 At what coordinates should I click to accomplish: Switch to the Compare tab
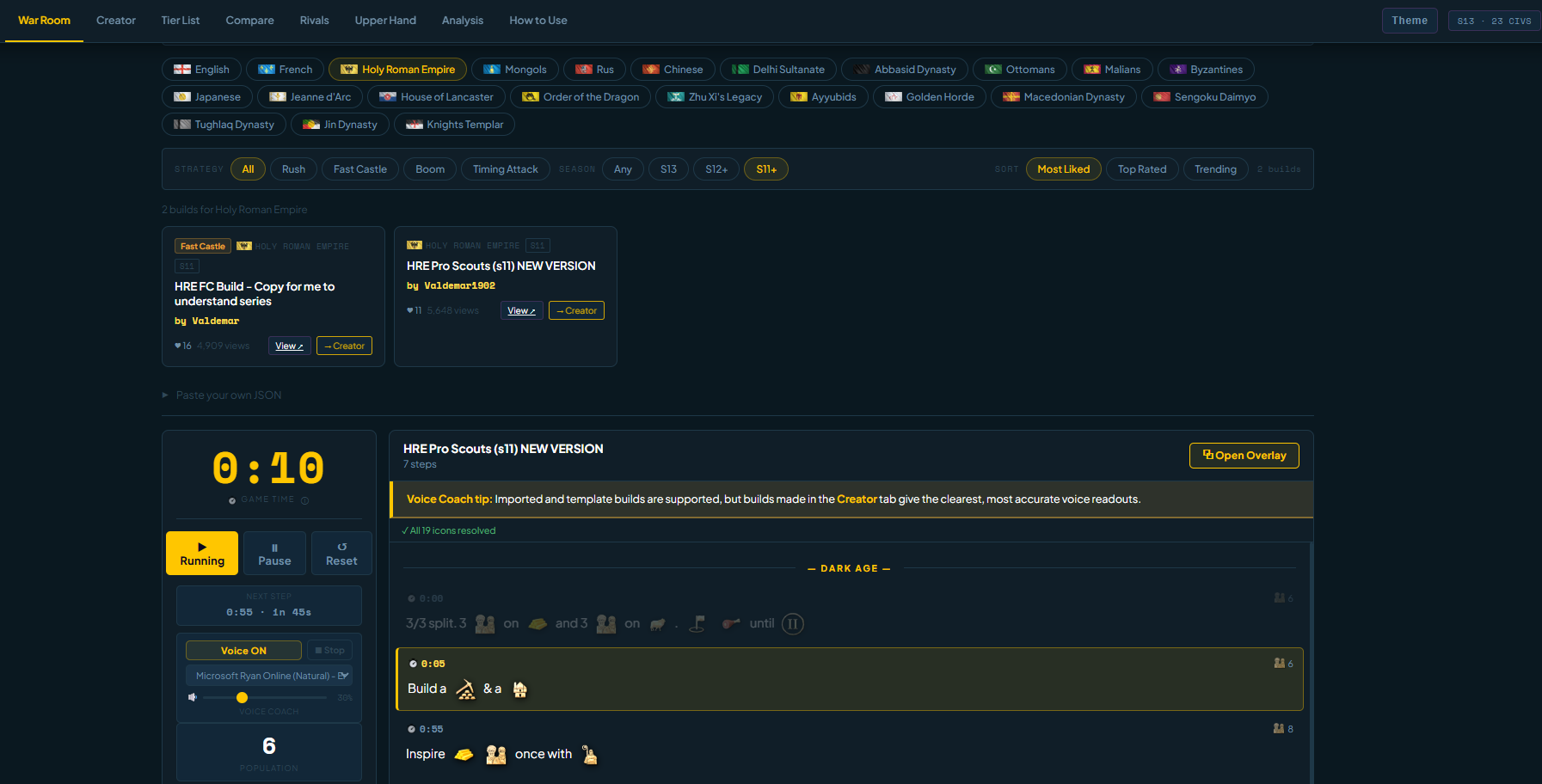[250, 21]
